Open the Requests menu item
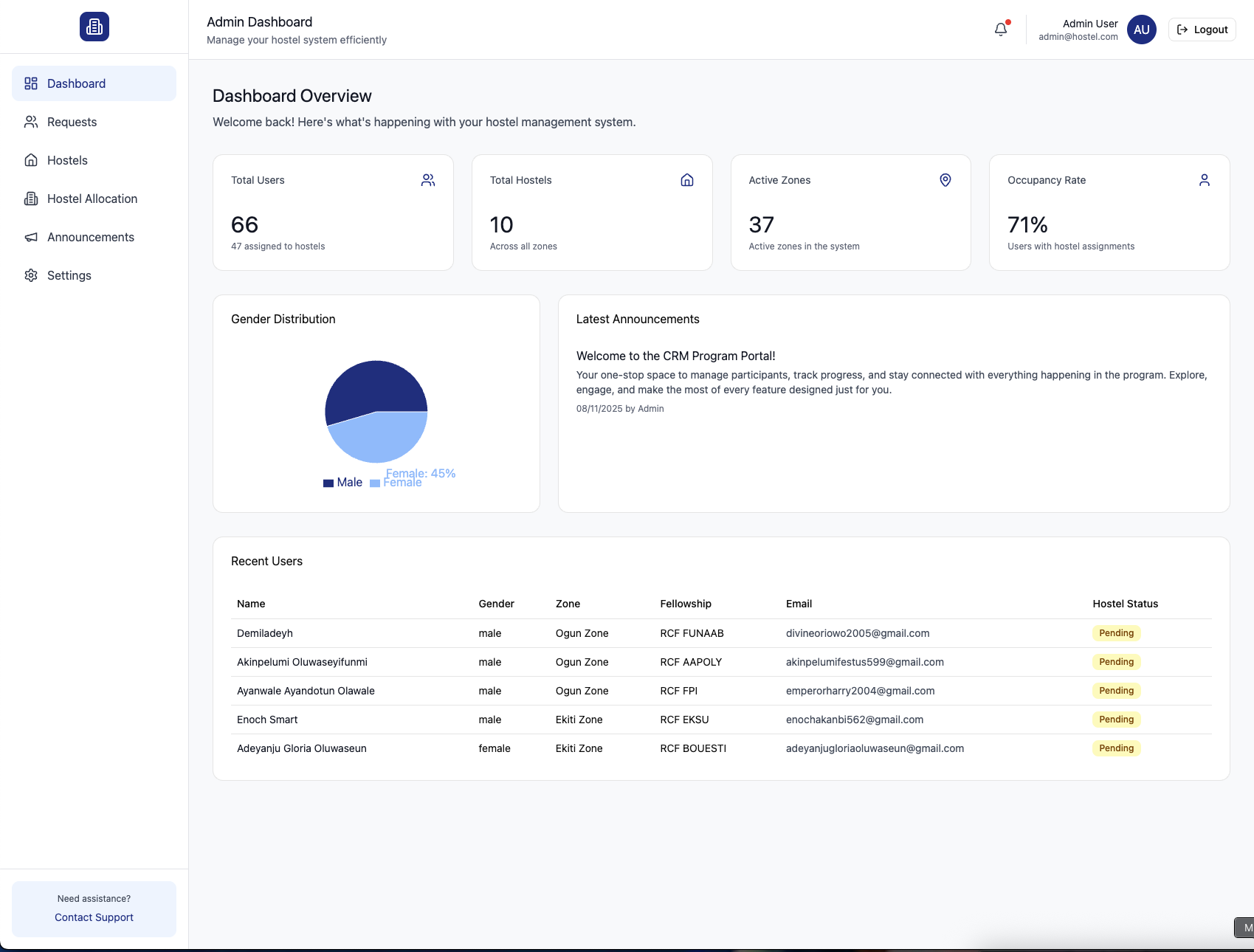Image resolution: width=1254 pixels, height=952 pixels. [72, 122]
